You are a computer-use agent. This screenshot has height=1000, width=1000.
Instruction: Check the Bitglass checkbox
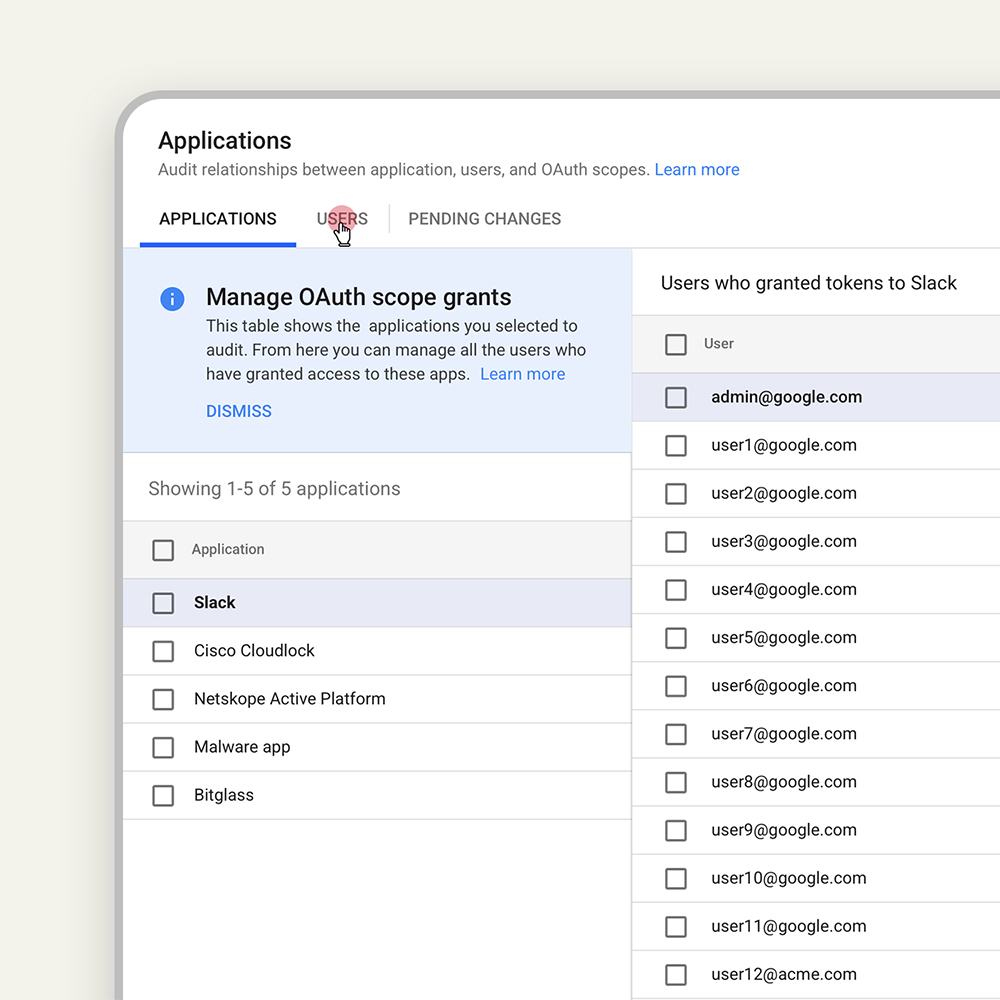[163, 795]
